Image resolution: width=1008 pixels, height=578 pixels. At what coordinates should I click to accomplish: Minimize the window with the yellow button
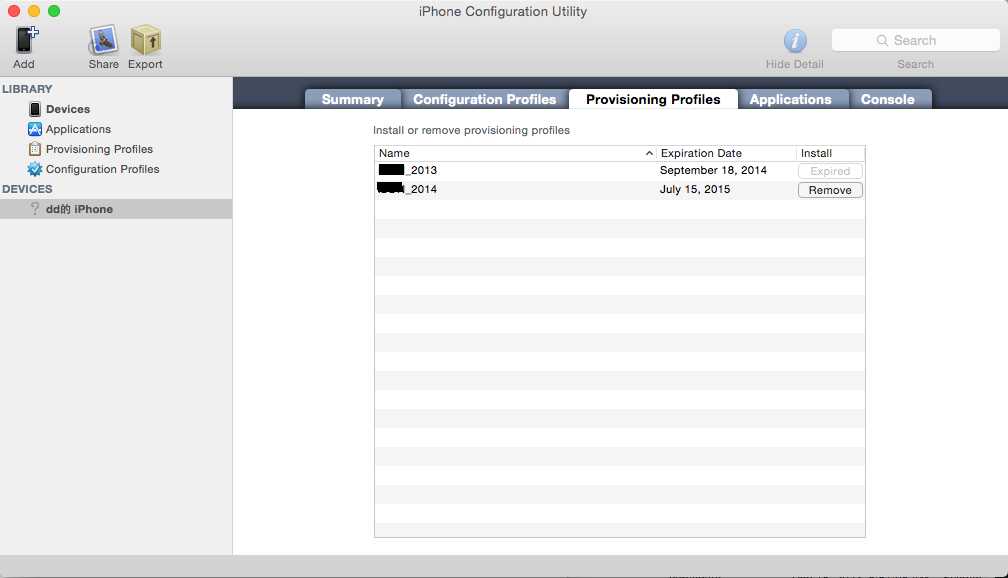click(x=34, y=11)
